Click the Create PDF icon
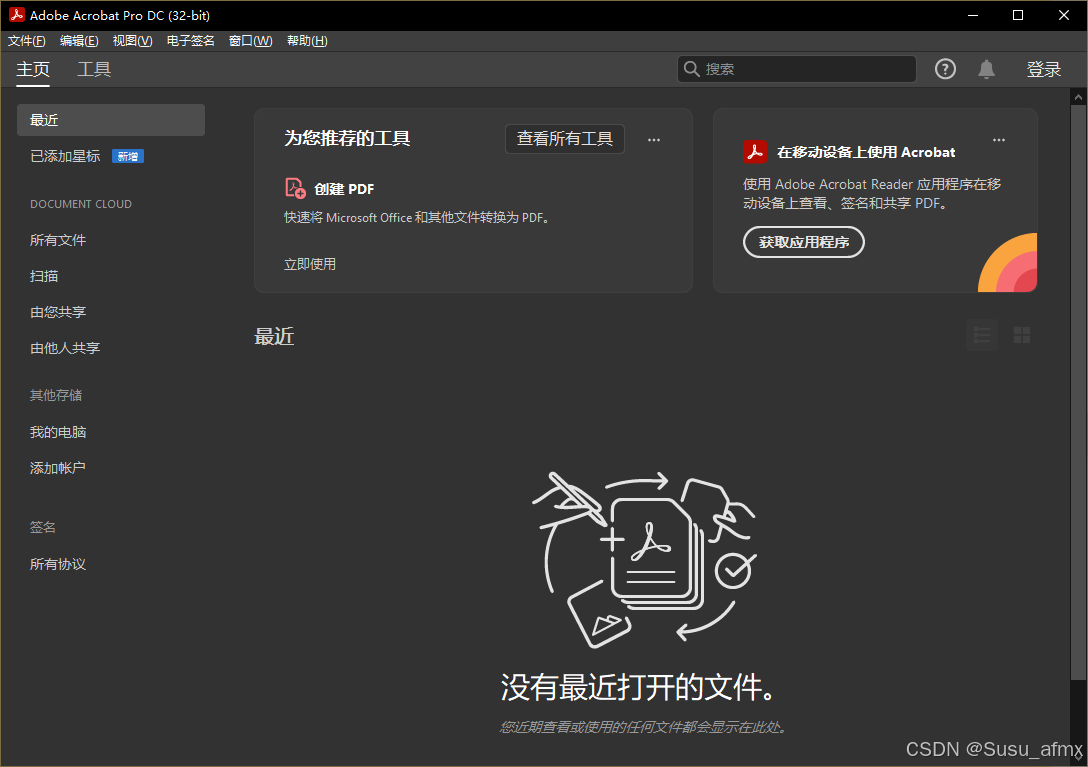 click(x=295, y=188)
